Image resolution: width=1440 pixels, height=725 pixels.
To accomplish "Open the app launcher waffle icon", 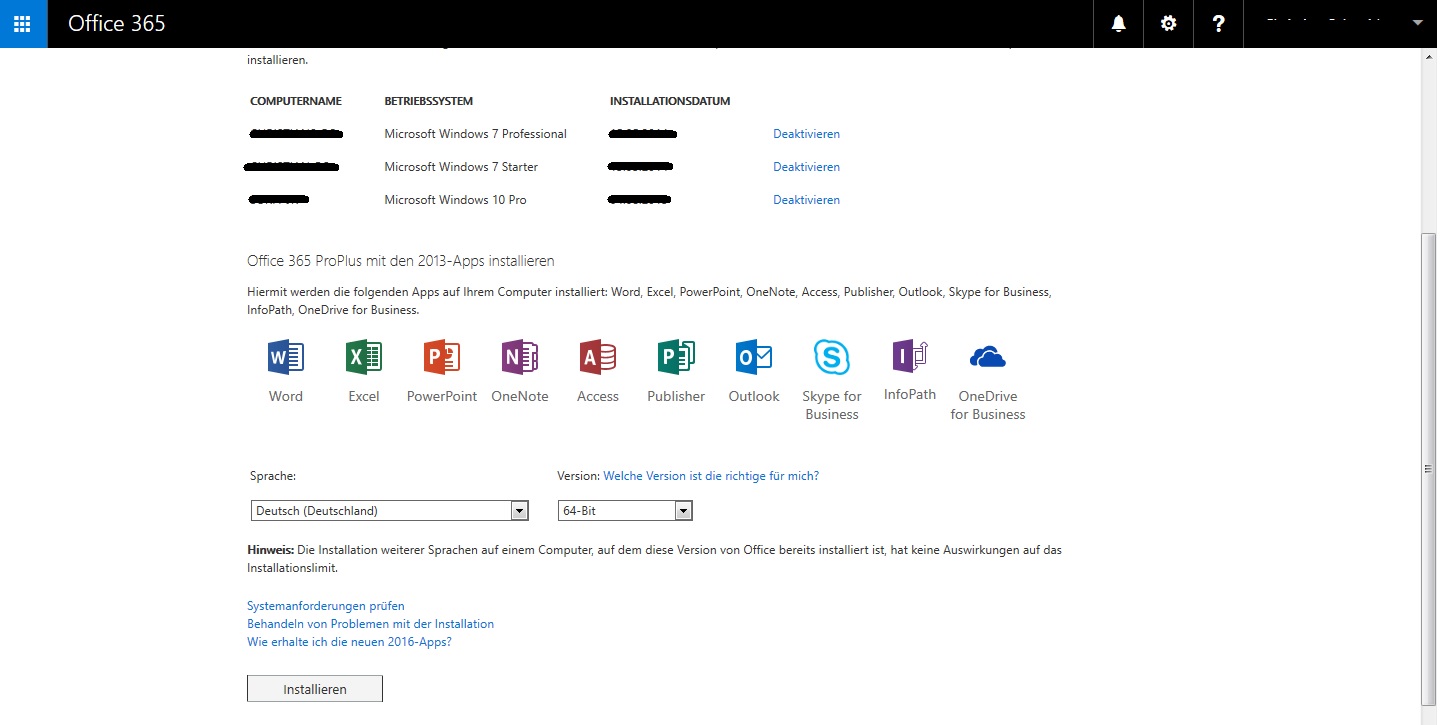I will coord(23,23).
